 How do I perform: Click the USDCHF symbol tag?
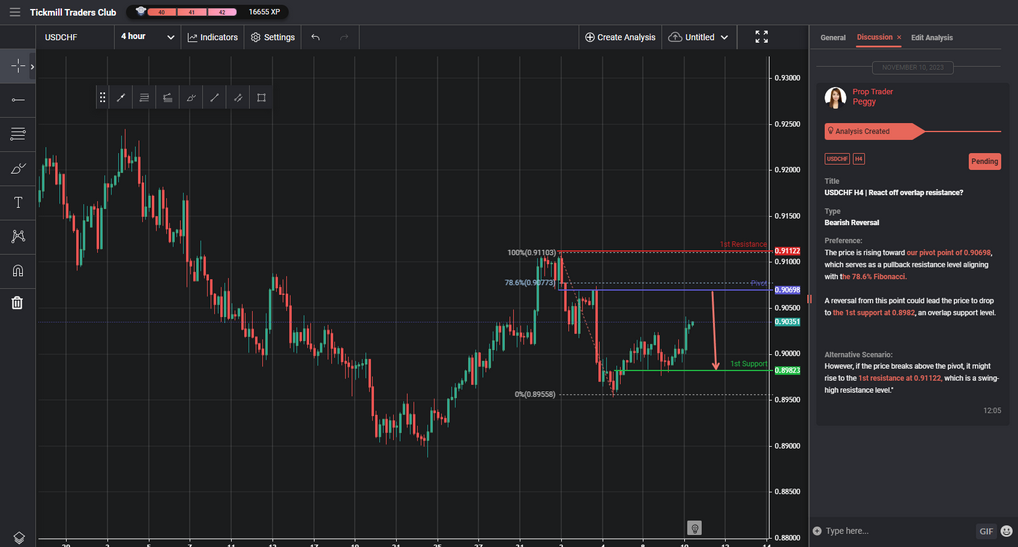(x=837, y=159)
